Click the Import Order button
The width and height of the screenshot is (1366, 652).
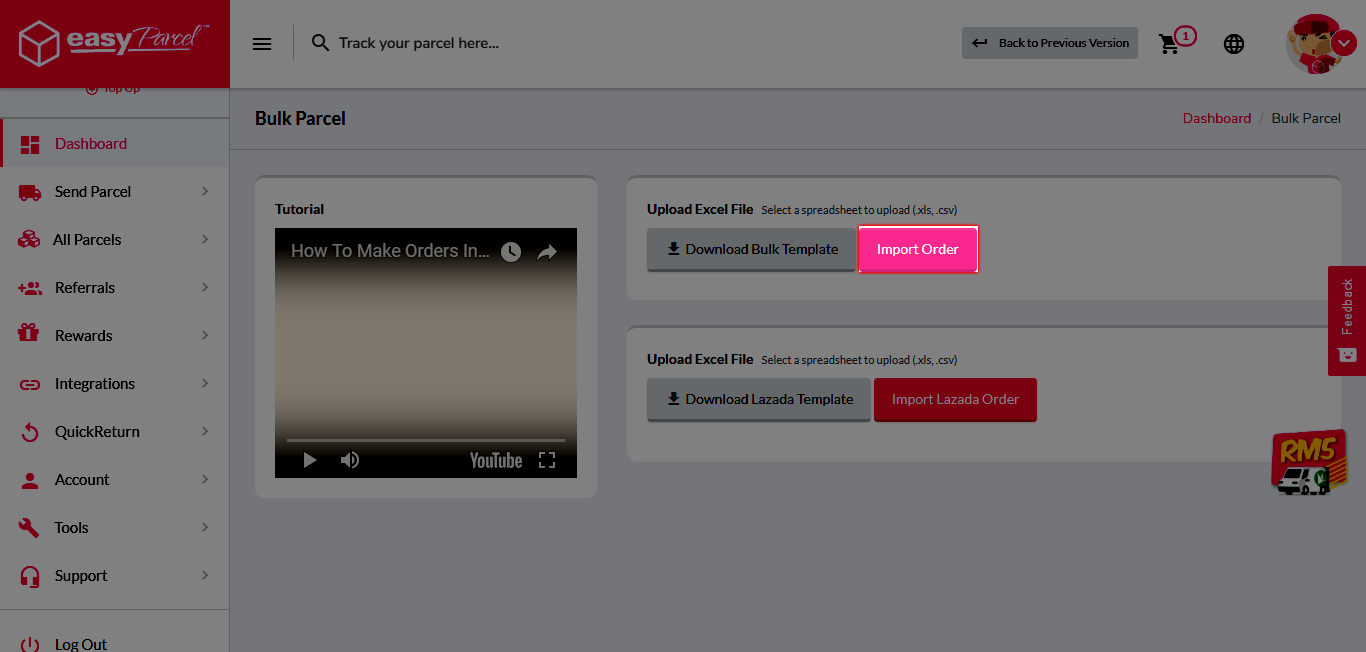point(918,250)
